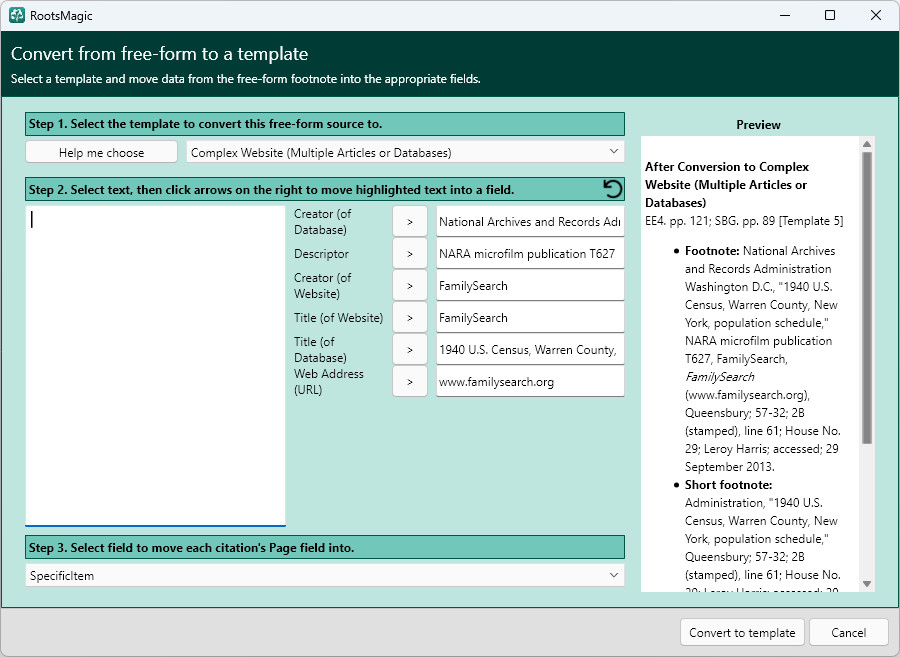Click arrow button beside Creator (of Database)
Screen dimensions: 900x657
click(410, 221)
